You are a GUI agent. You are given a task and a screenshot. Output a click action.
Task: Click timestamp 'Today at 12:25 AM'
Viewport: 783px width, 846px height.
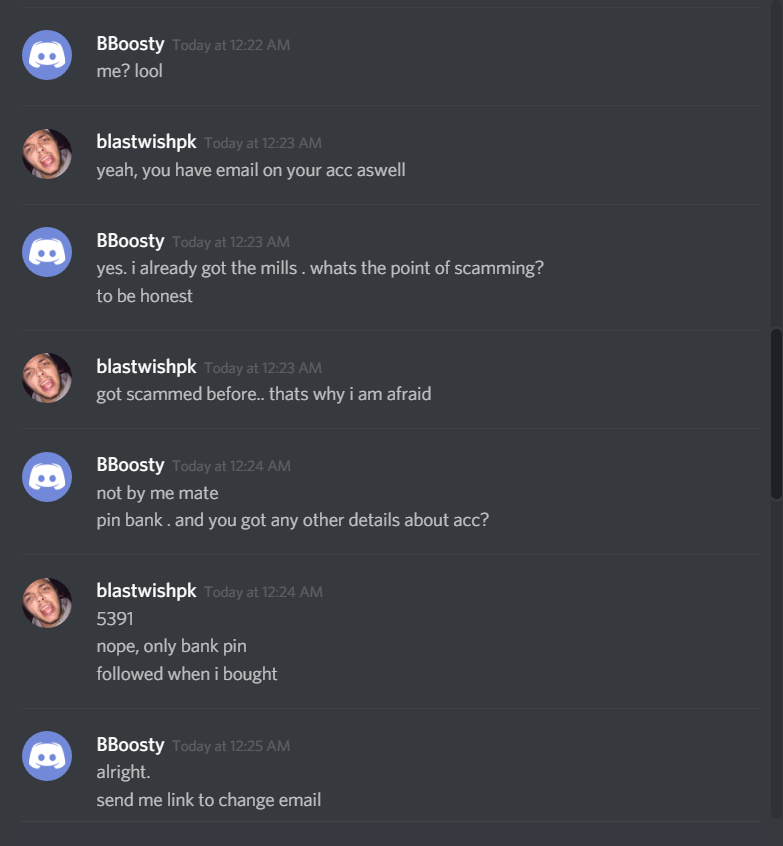(231, 746)
